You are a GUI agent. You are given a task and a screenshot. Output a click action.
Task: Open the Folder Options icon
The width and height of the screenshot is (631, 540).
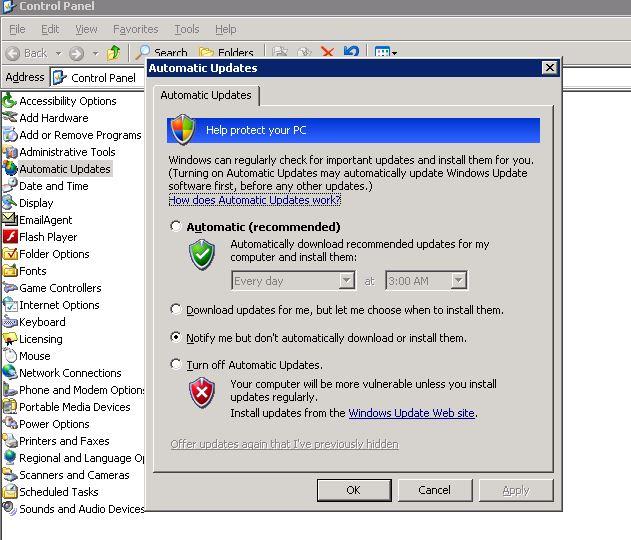(x=9, y=254)
